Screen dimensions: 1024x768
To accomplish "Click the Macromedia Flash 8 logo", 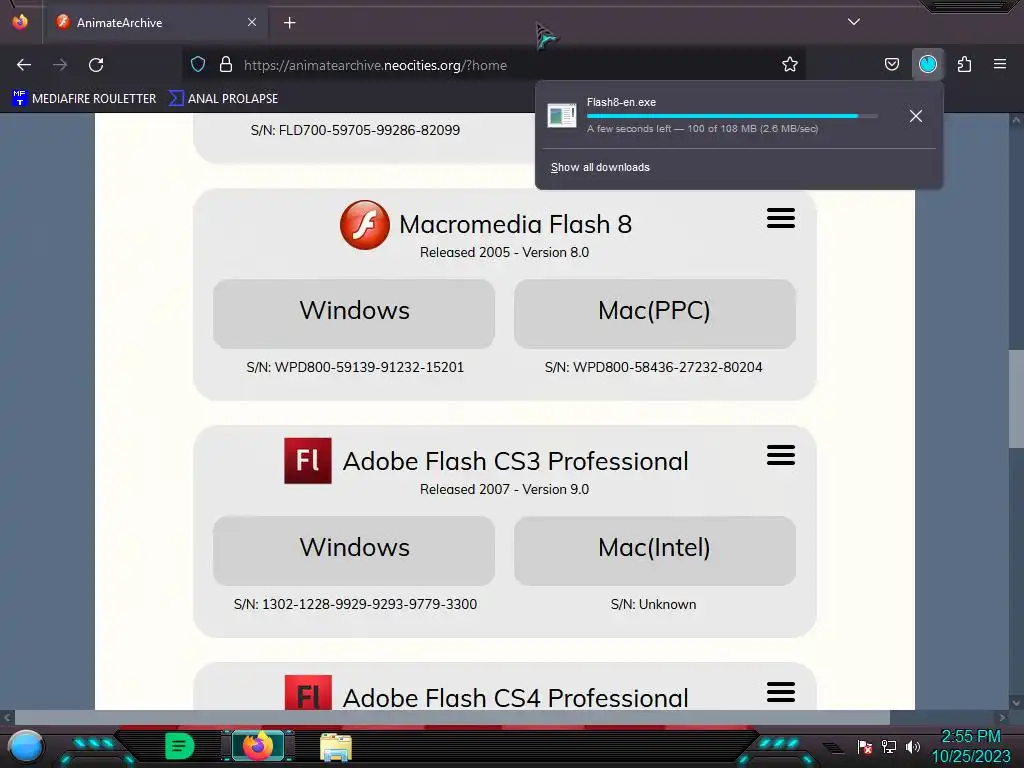I will 364,225.
